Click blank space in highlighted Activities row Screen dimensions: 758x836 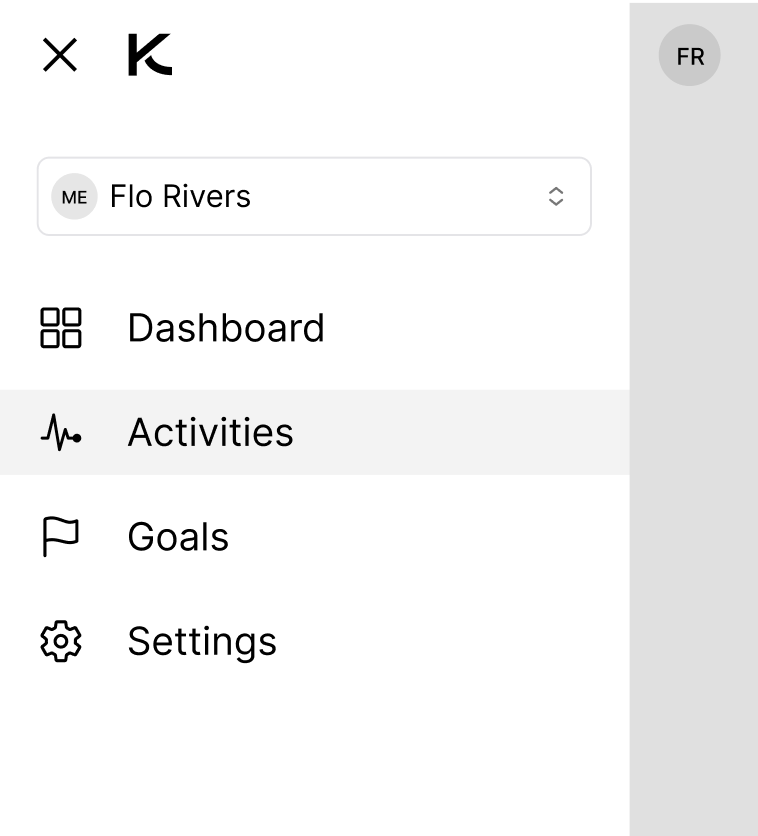coord(460,433)
